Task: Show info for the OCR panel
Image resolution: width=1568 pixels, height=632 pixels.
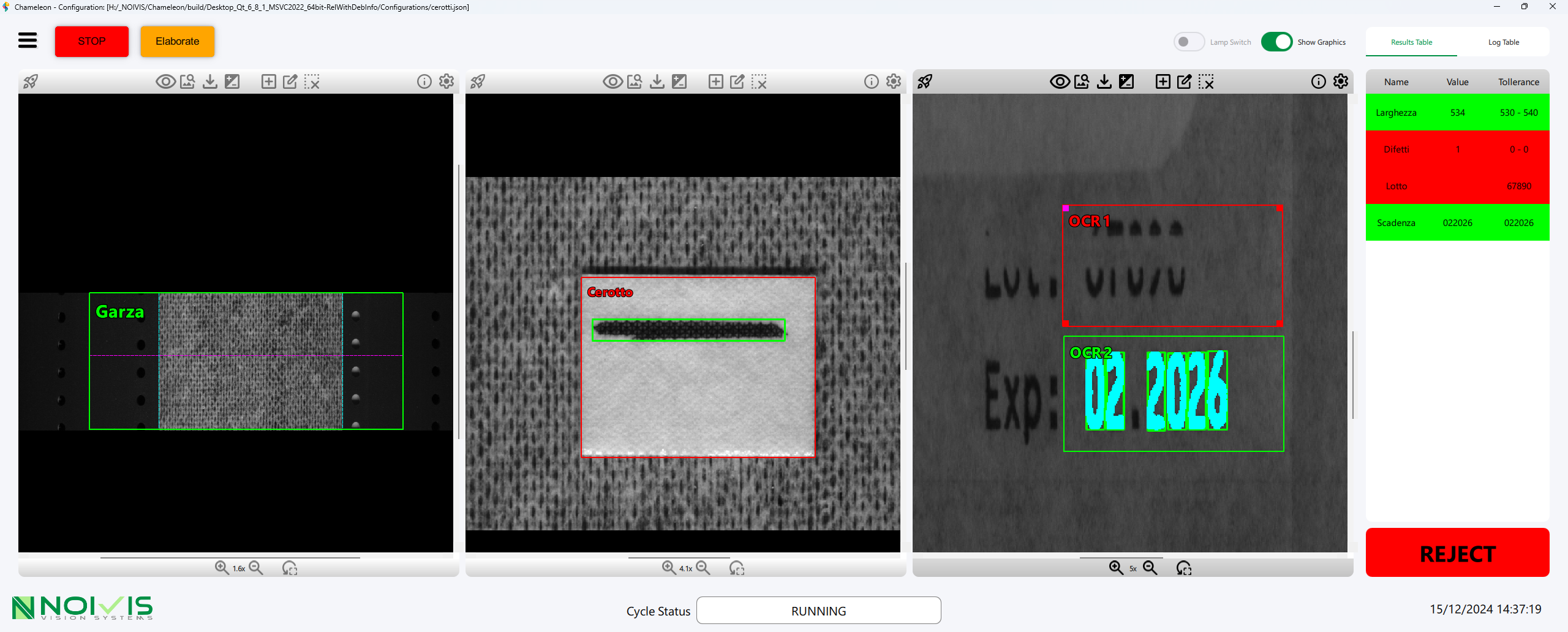Action: 1319,81
